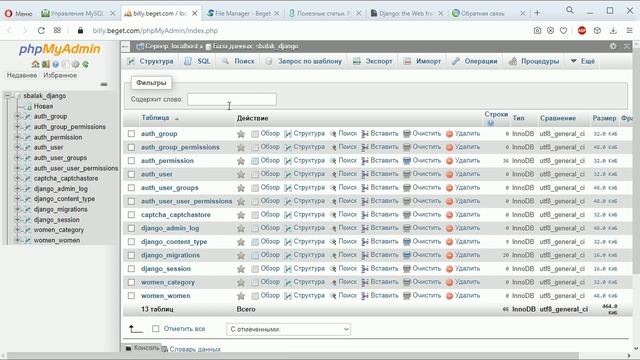Image resolution: width=640 pixels, height=360 pixels.
Task: Open the SQL tab
Action: pyautogui.click(x=198, y=61)
